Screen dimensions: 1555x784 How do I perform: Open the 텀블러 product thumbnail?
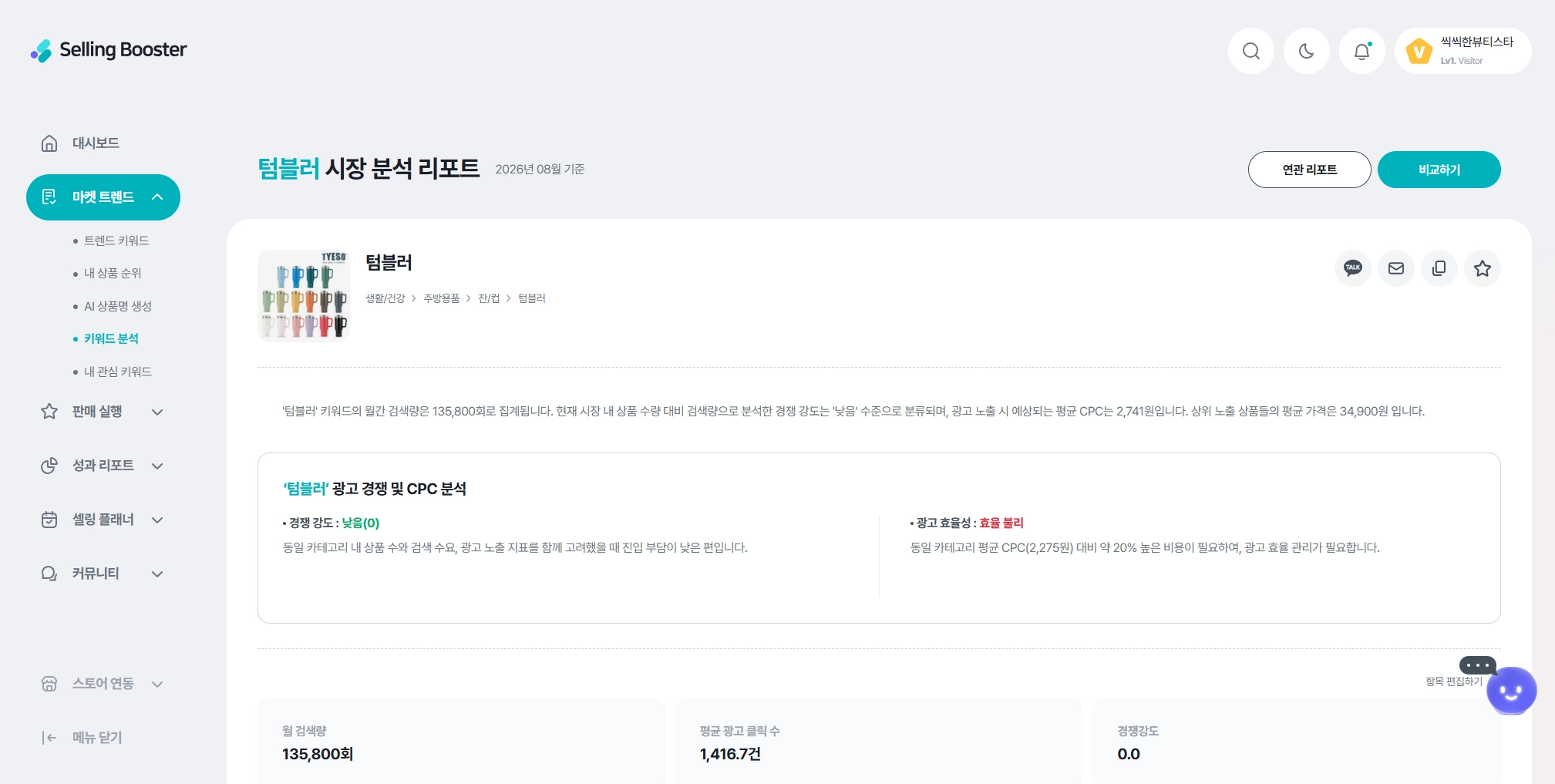304,295
